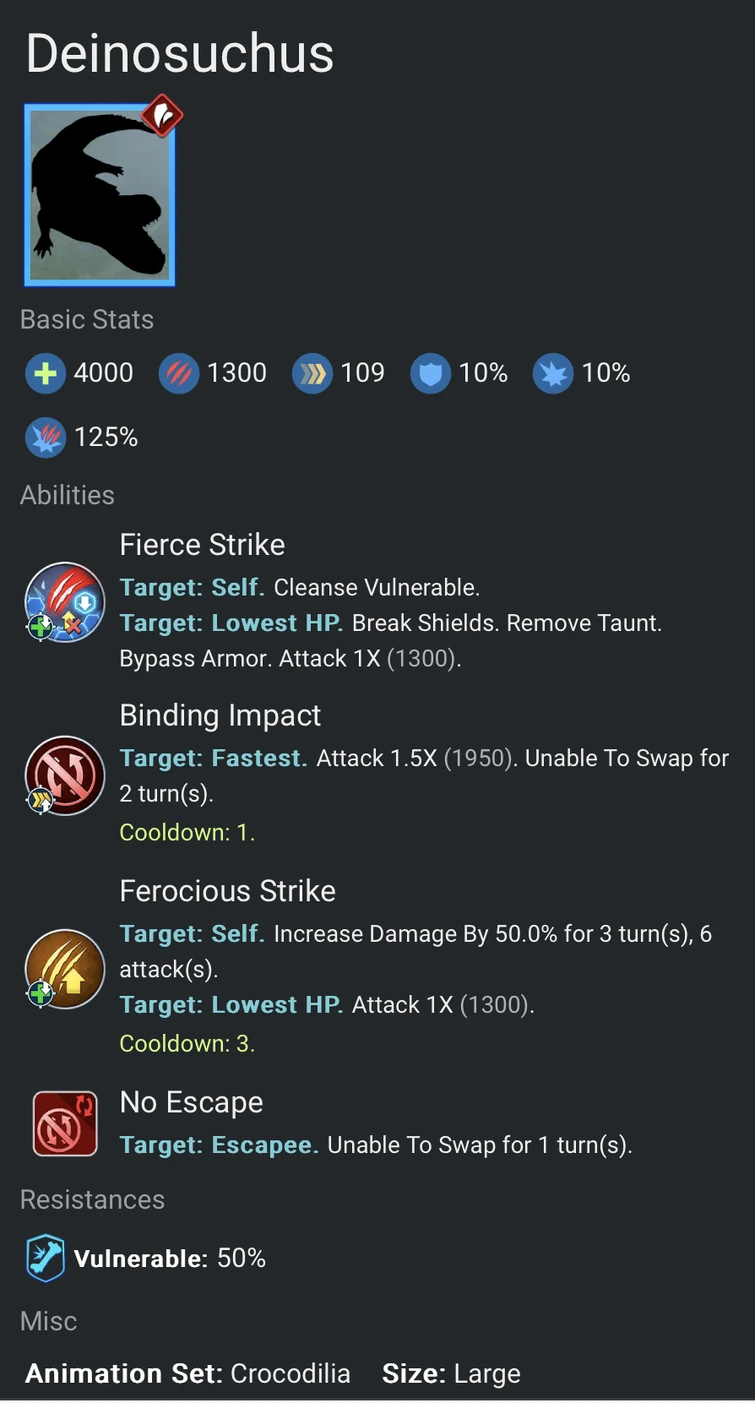Click the shield armor stat icon

coord(430,374)
